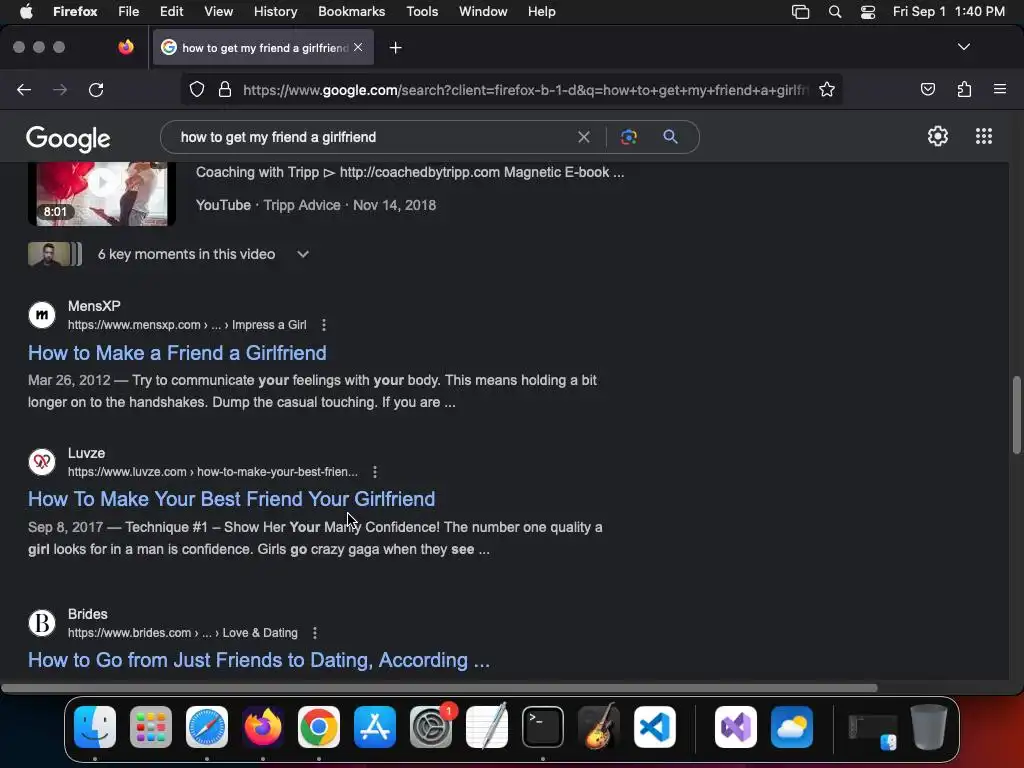Screen dimensions: 1024x768
Task: Click the Brides site icon
Action: tap(42, 623)
